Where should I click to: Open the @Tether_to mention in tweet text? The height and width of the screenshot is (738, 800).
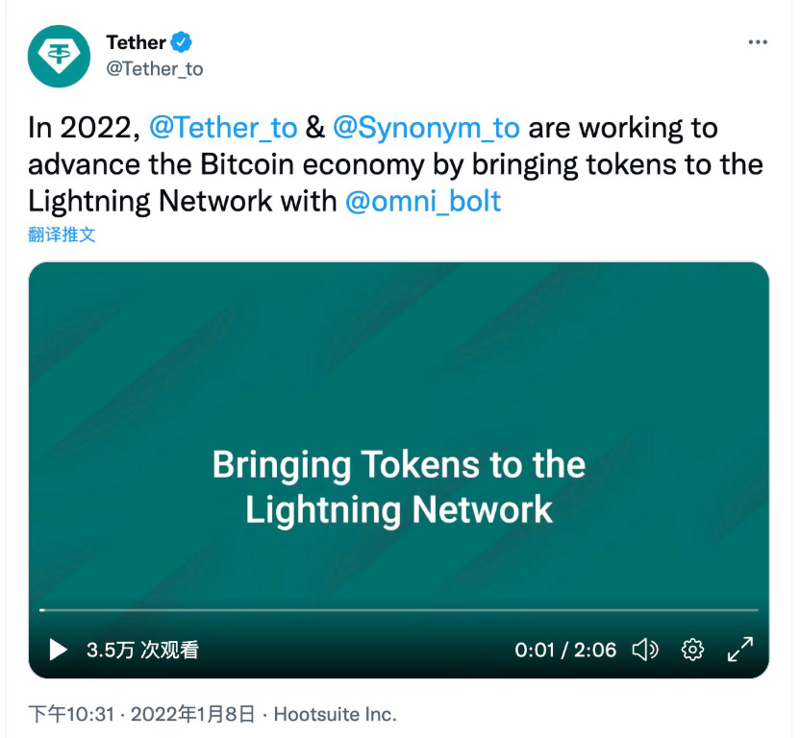pos(223,128)
